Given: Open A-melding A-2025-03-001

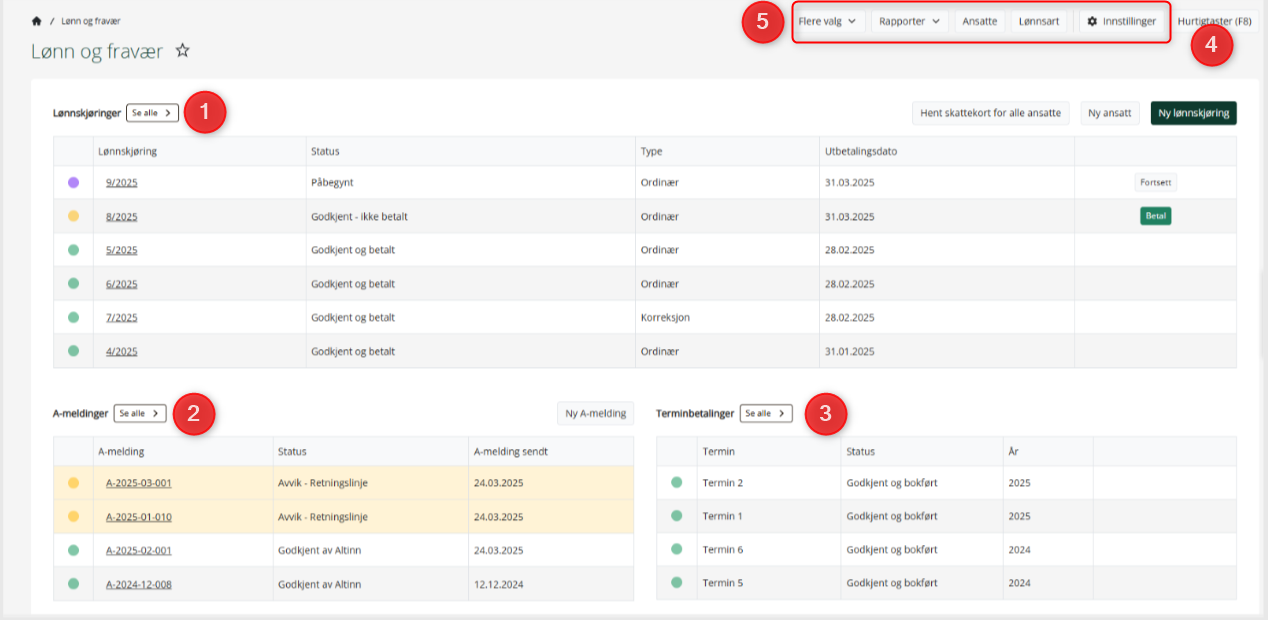Looking at the screenshot, I should tap(139, 483).
